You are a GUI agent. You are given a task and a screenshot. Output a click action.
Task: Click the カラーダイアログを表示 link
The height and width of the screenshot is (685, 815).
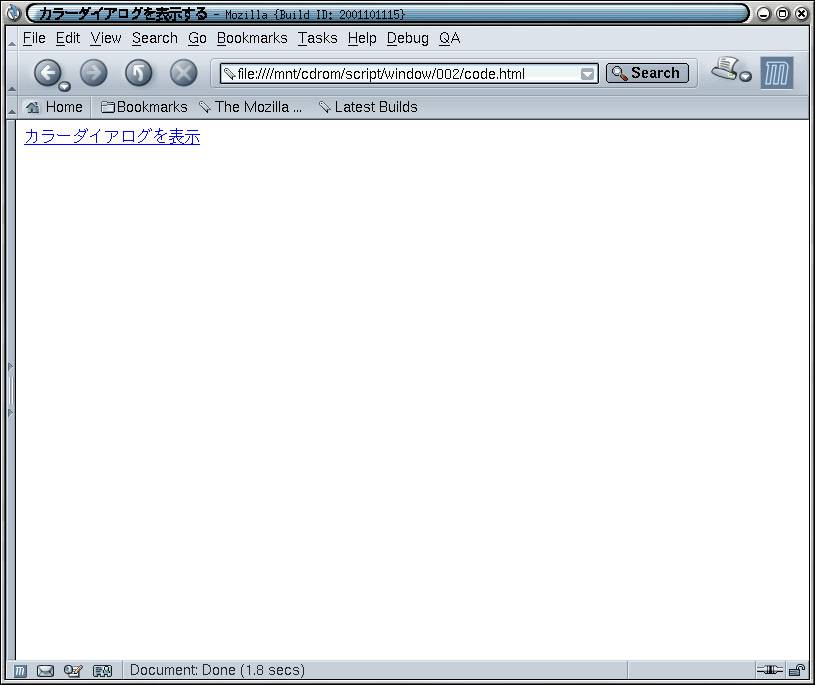[x=112, y=136]
